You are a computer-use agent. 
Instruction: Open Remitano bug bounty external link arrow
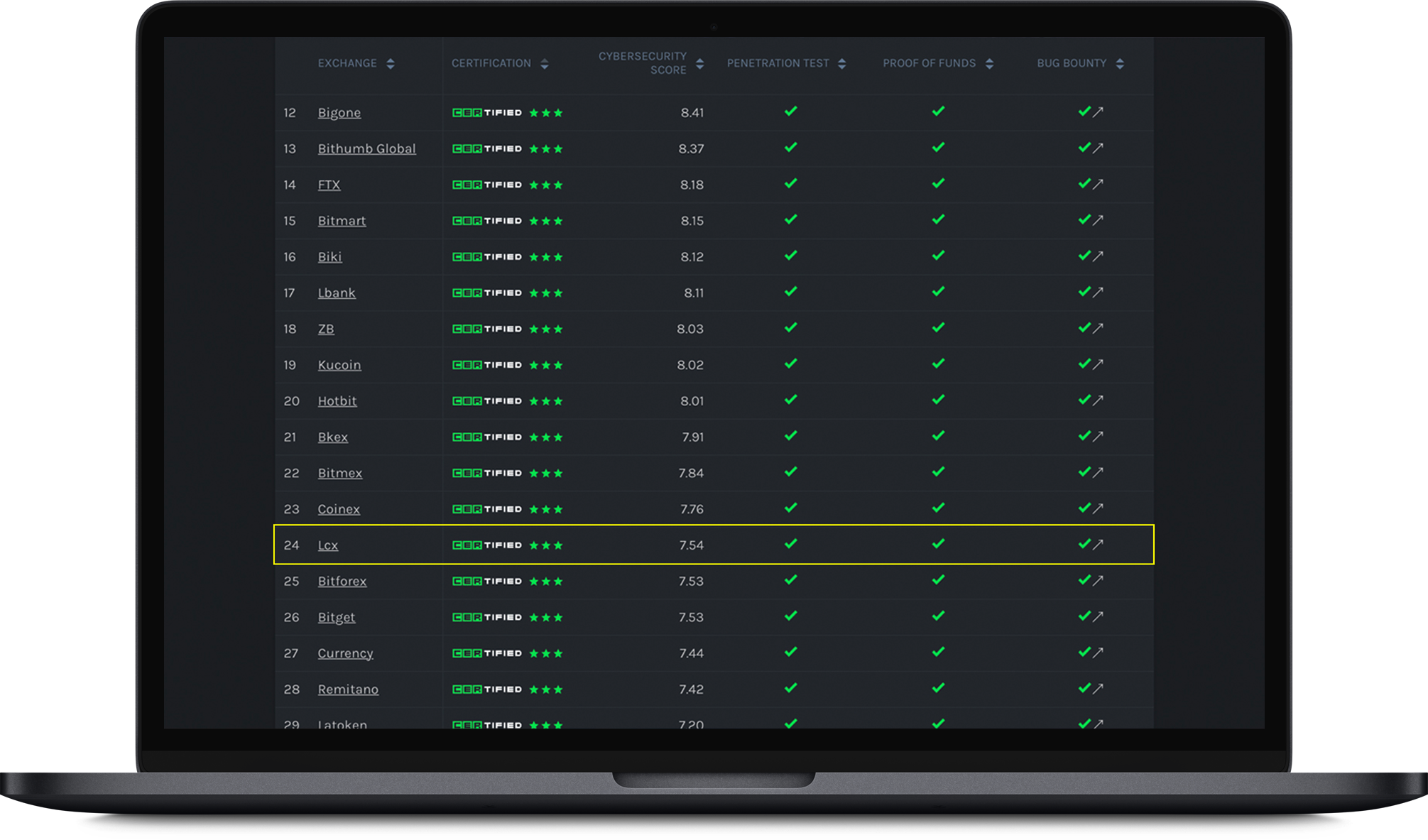(1098, 689)
